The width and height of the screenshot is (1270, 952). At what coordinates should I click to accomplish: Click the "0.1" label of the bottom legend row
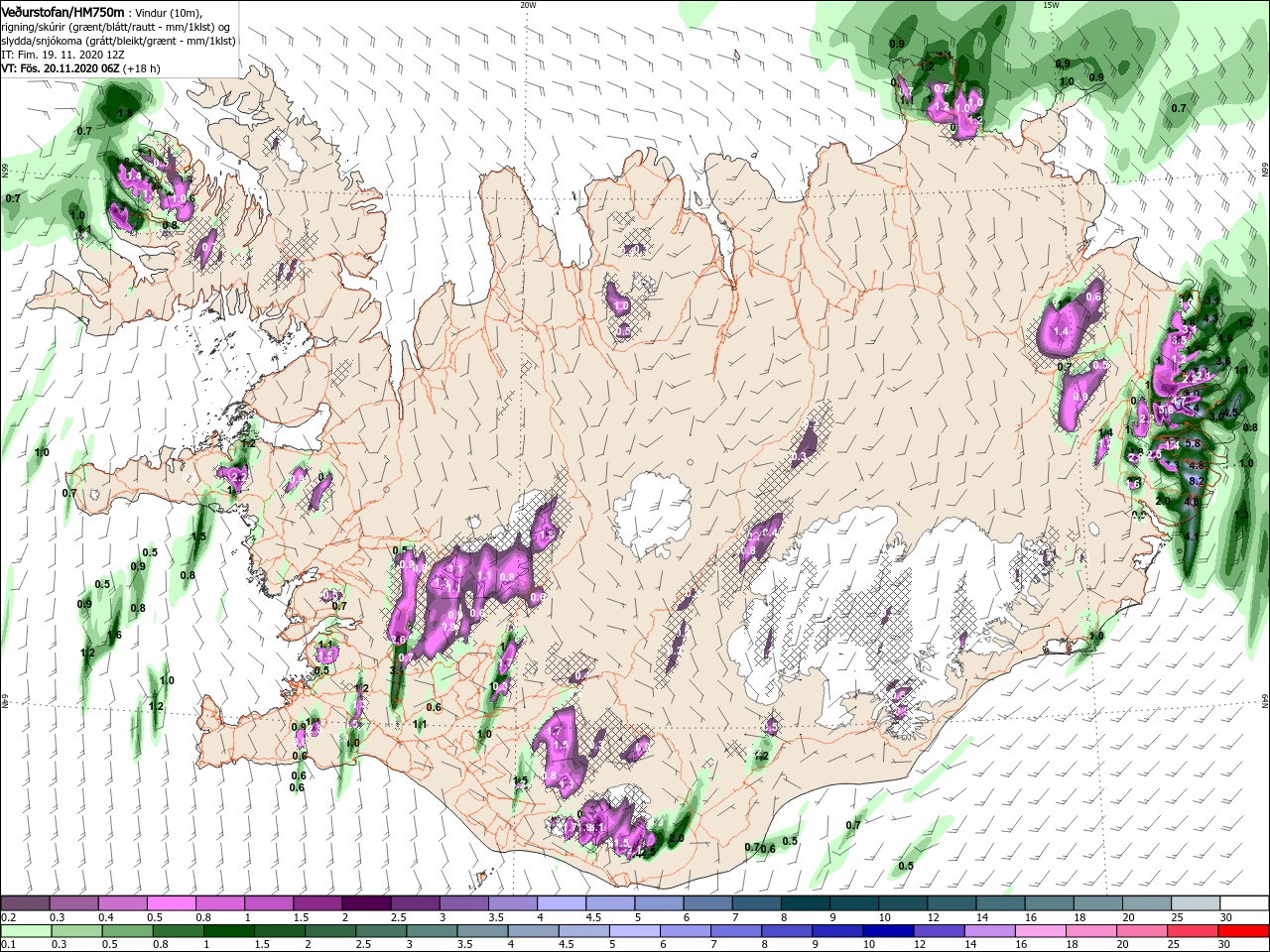pyautogui.click(x=9, y=945)
